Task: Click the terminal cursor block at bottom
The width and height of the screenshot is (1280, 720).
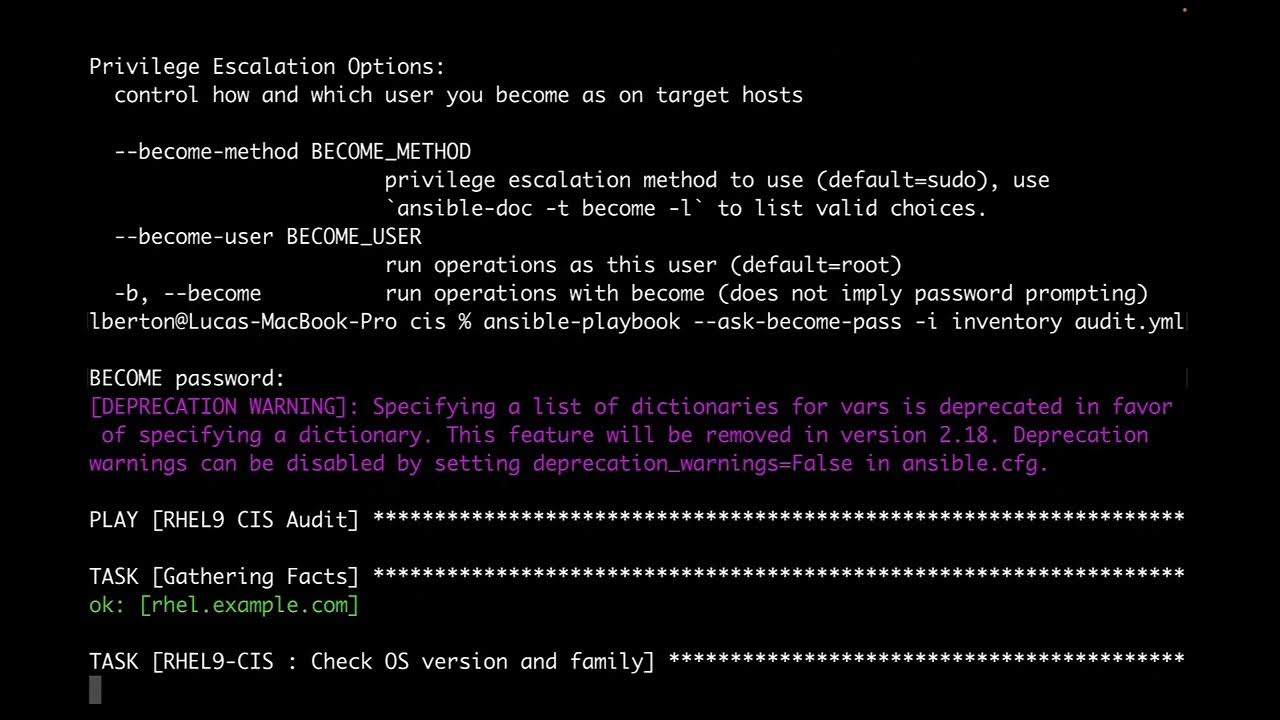Action: point(95,690)
